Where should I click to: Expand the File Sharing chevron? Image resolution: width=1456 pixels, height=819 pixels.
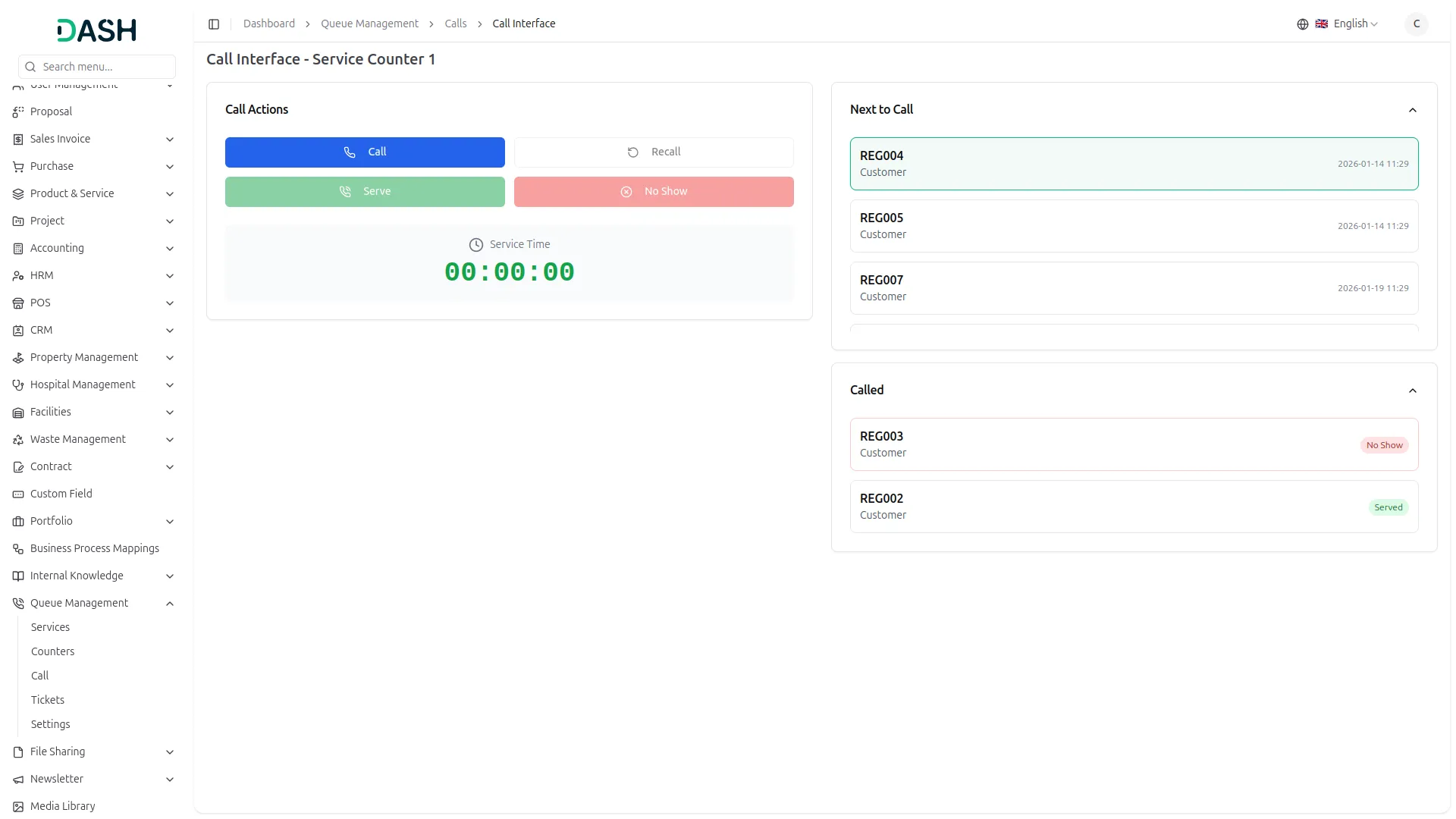coord(170,752)
